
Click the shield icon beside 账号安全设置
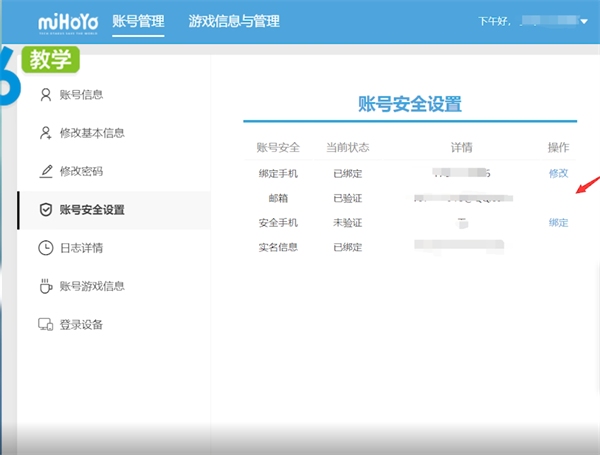(x=44, y=210)
